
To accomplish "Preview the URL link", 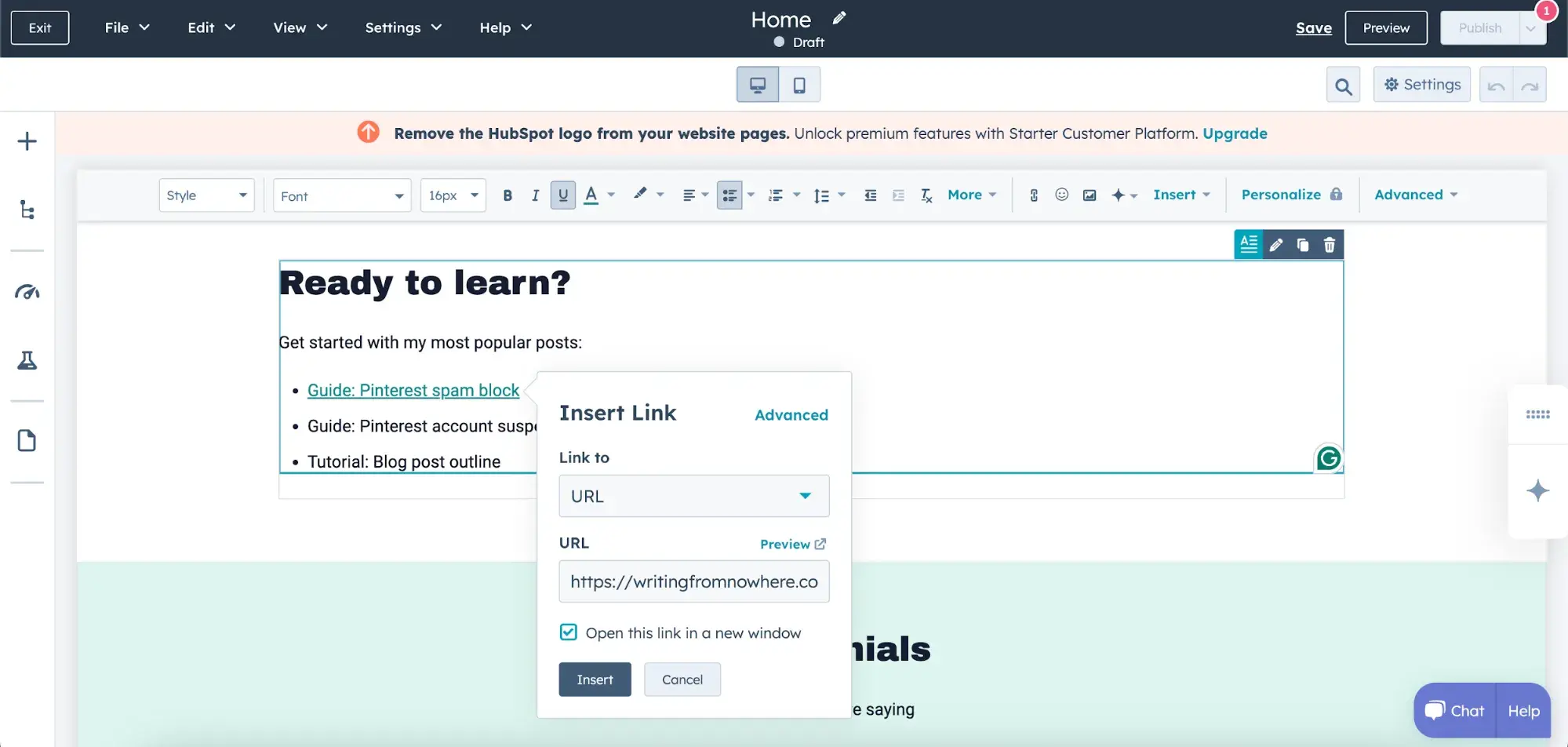I will (x=793, y=544).
